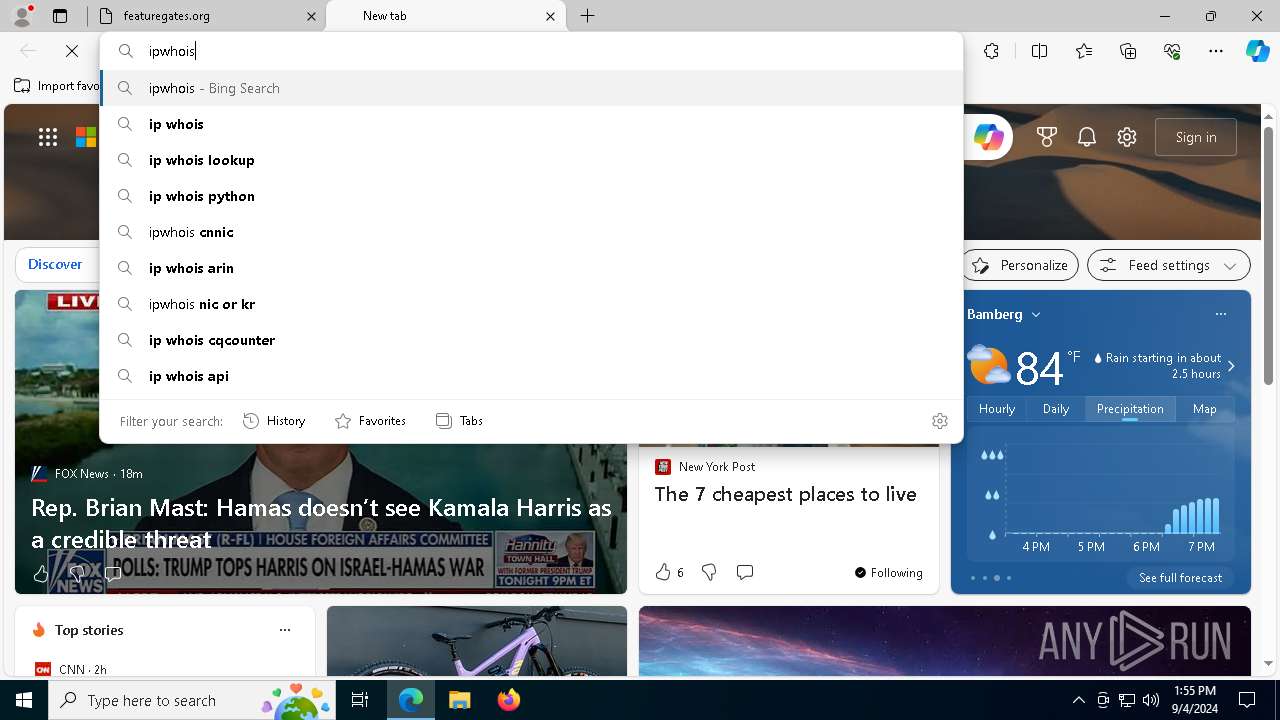Filter search by Tabs
The image size is (1280, 720).
point(459,421)
